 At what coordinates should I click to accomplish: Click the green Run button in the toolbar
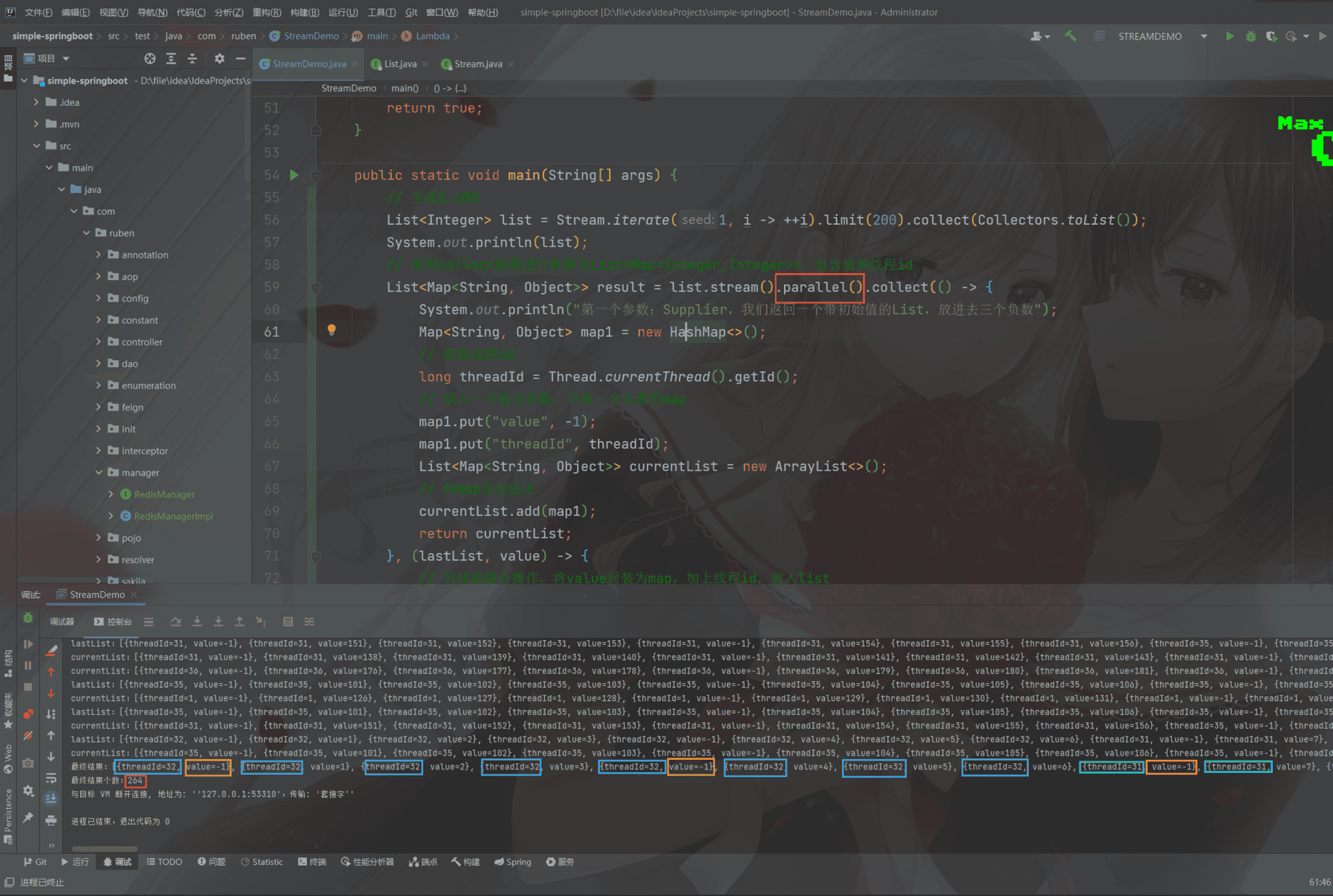1229,36
